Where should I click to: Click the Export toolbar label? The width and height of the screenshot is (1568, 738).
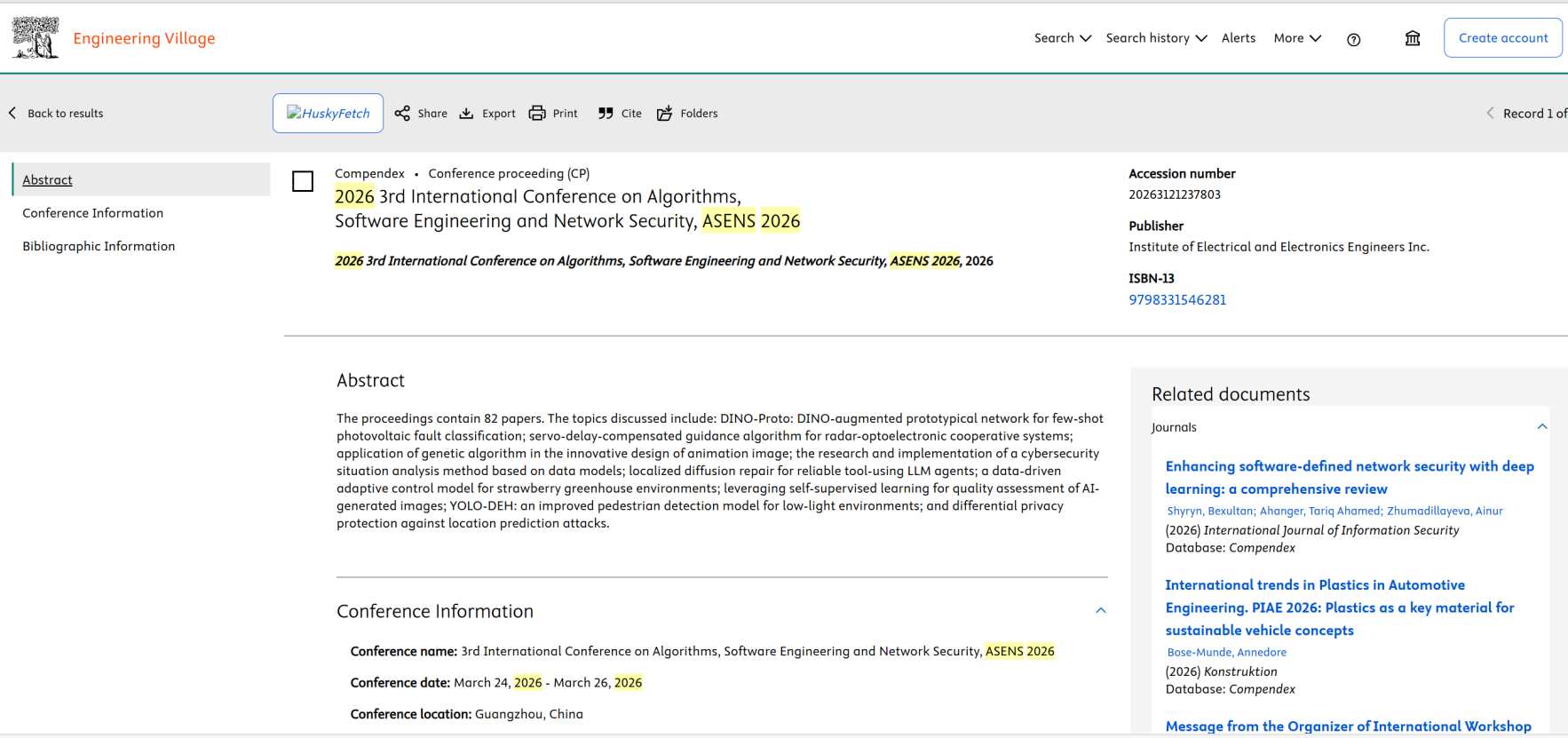(499, 114)
